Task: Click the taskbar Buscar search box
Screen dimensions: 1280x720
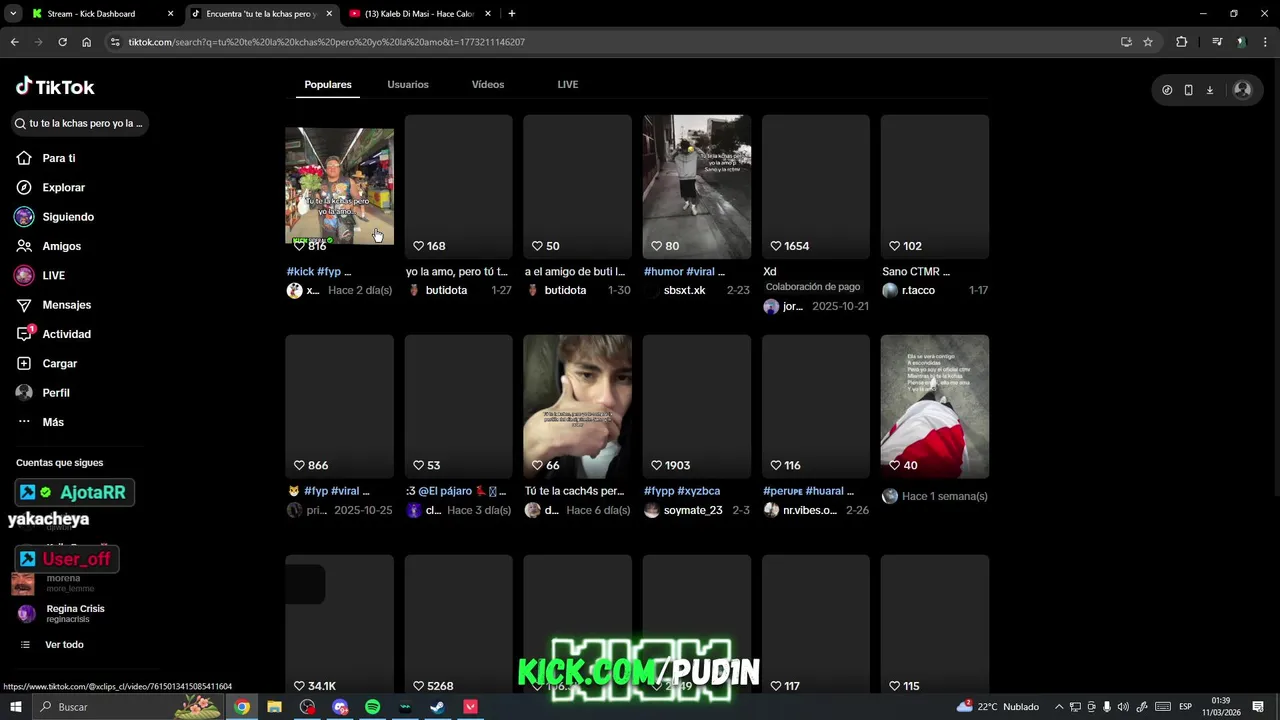Action: click(127, 707)
